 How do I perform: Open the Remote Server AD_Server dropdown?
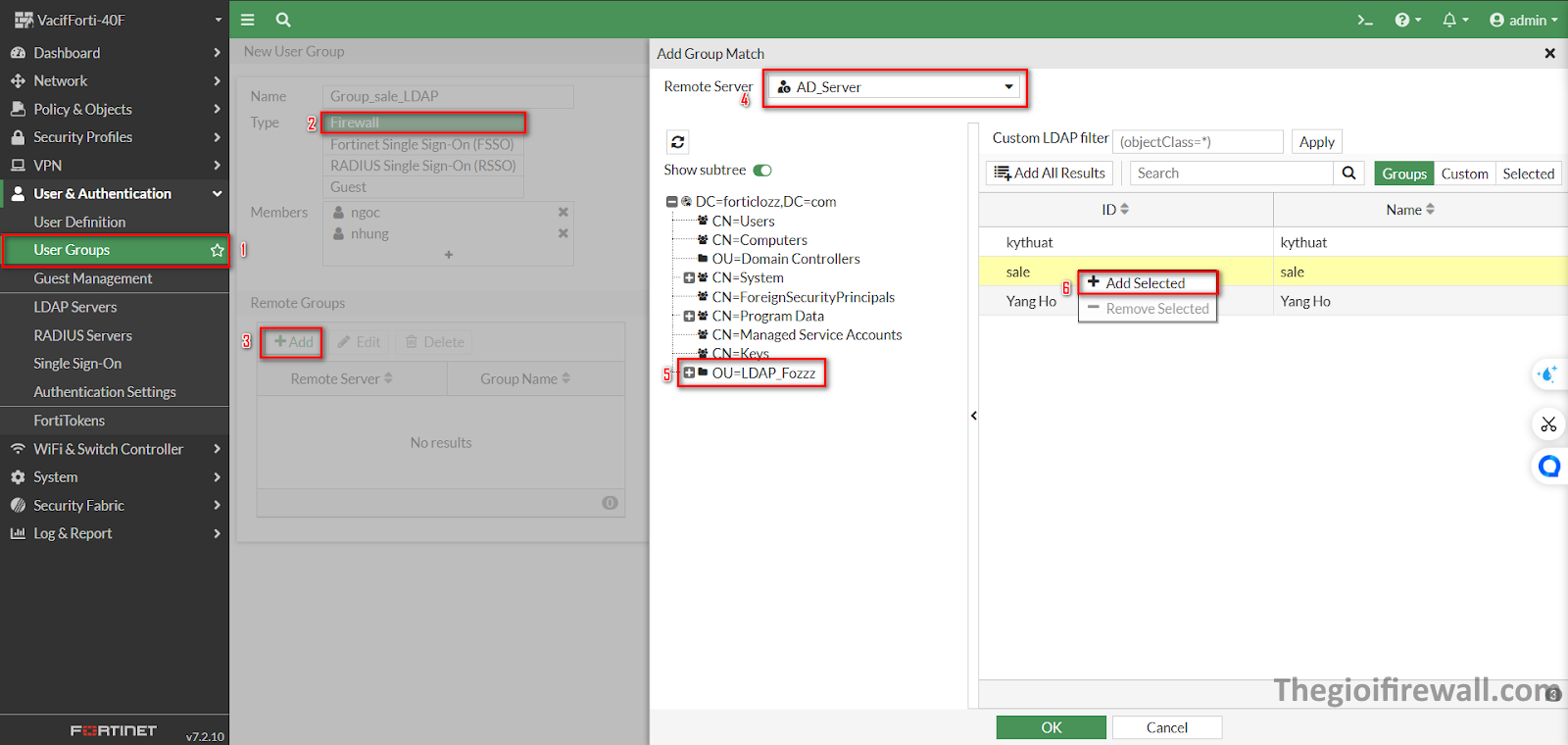[895, 87]
